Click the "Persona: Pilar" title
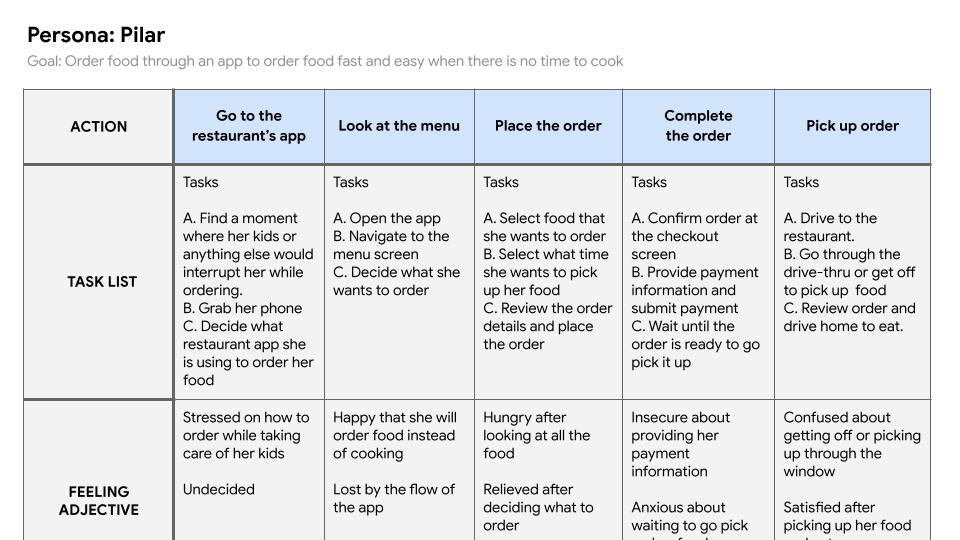The image size is (960, 540). (96, 35)
